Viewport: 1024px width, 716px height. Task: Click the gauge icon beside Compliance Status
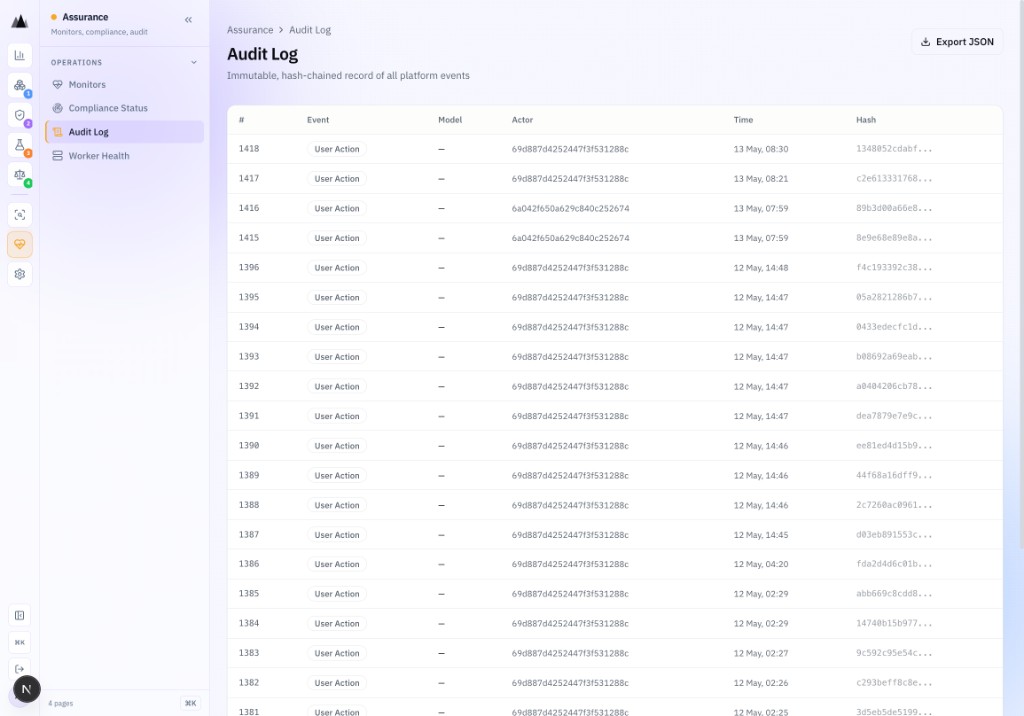click(x=57, y=108)
